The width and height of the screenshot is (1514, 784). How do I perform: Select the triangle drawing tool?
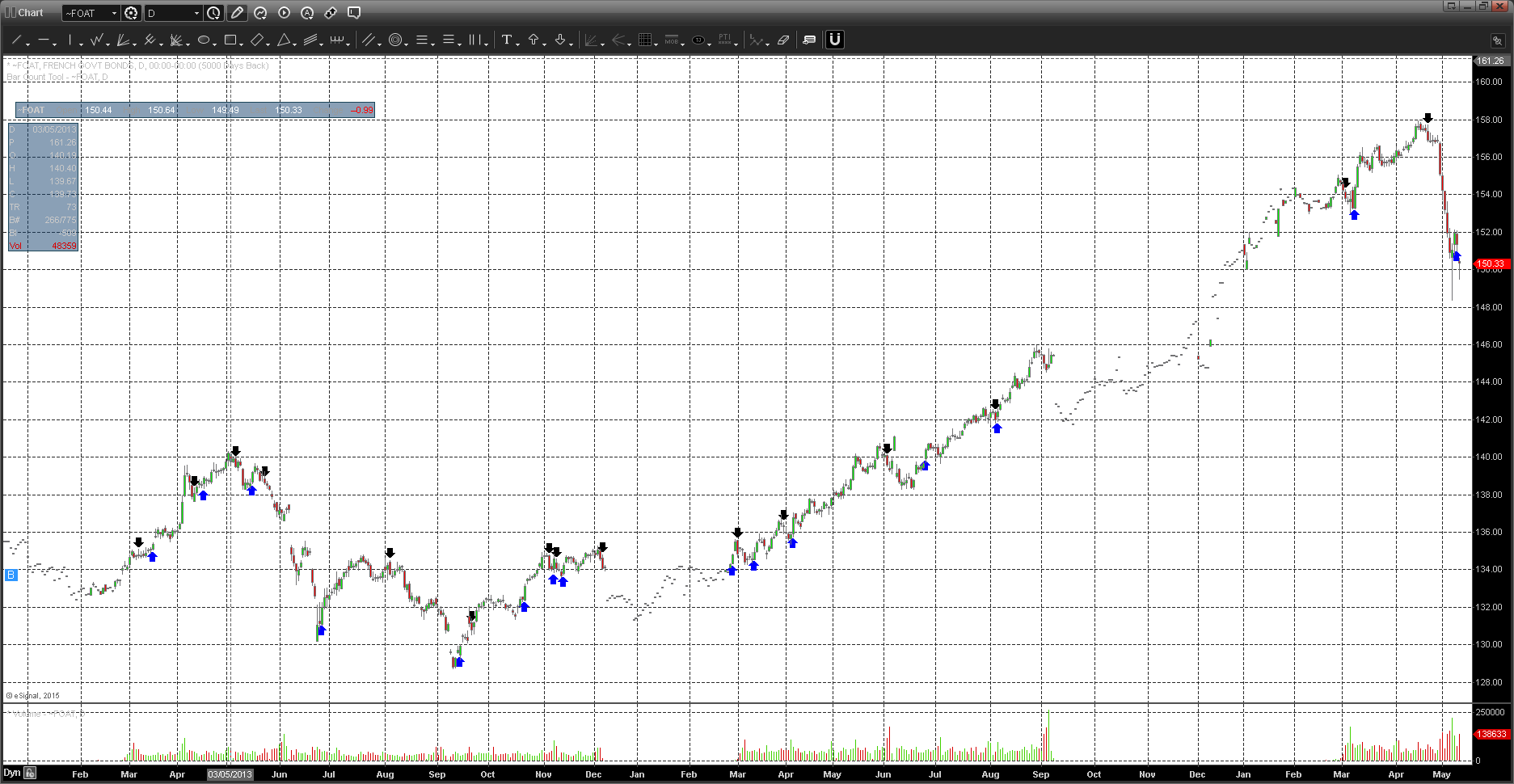point(284,40)
